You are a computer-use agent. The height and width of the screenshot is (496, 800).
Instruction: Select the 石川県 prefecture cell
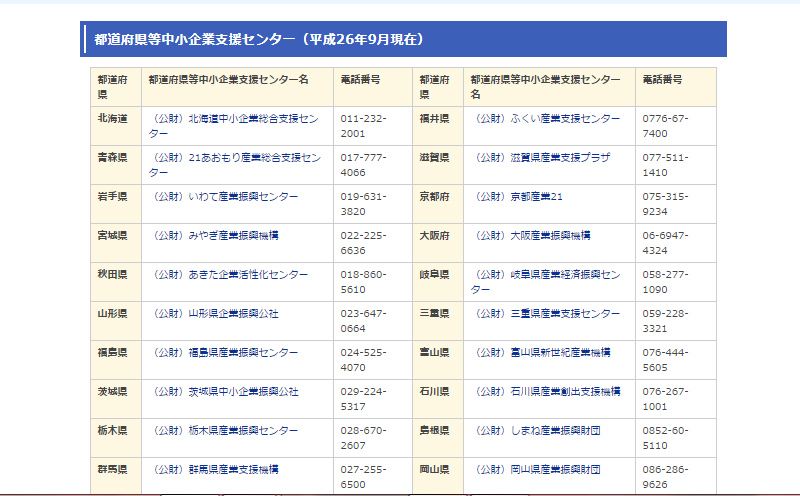tap(438, 399)
